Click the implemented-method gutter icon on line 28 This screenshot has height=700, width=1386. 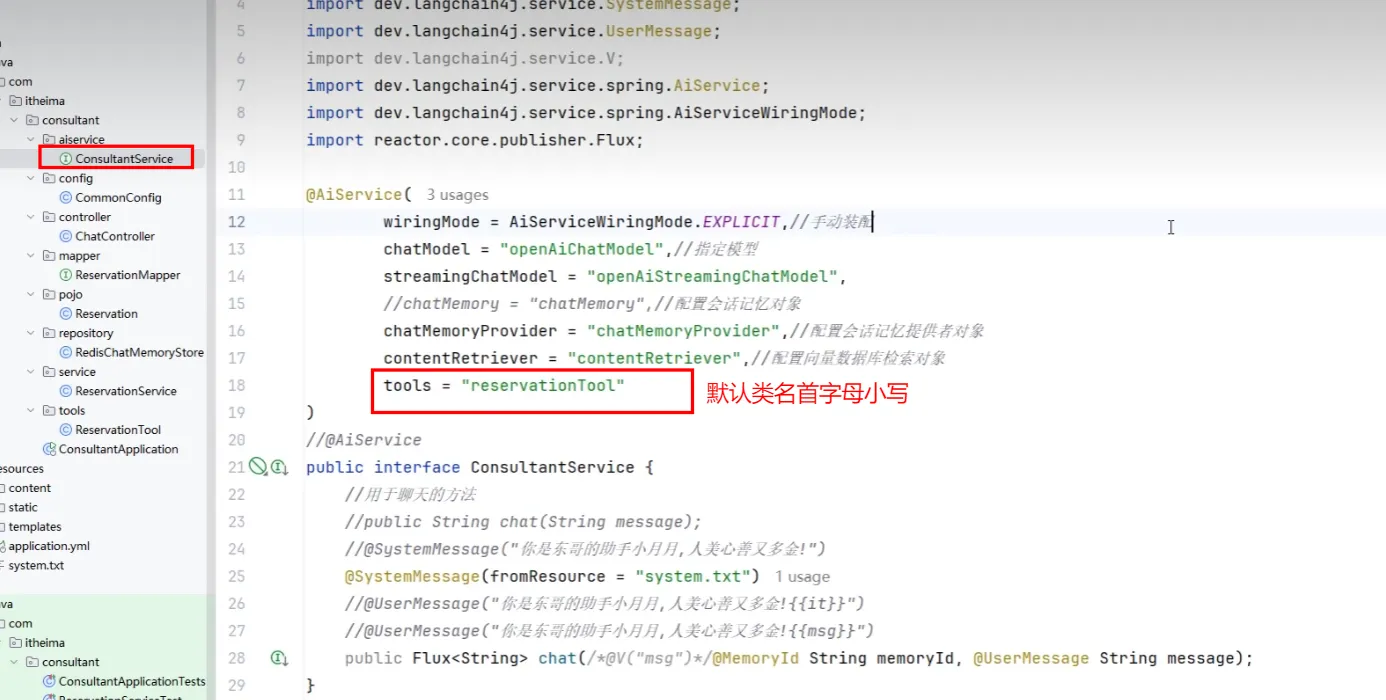[279, 658]
